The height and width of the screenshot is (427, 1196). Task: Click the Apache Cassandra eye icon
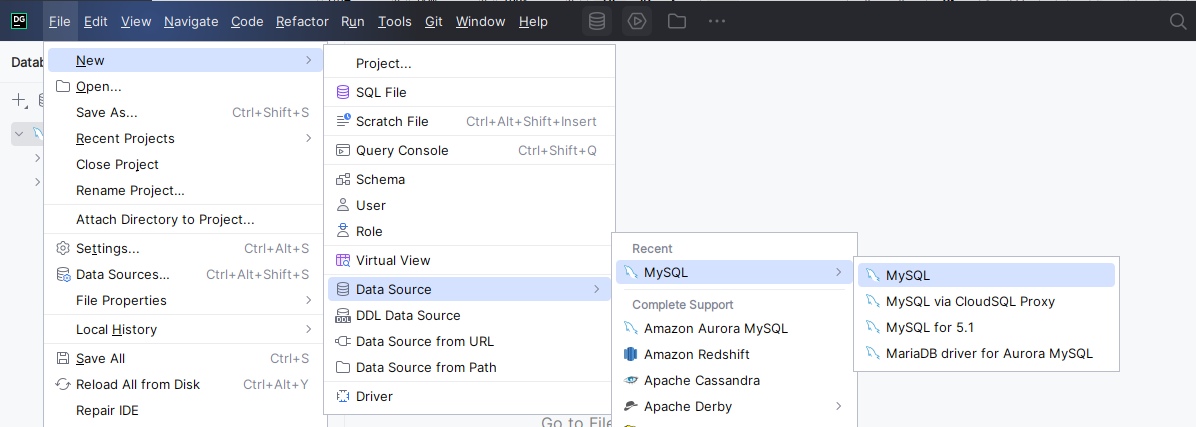coord(630,380)
